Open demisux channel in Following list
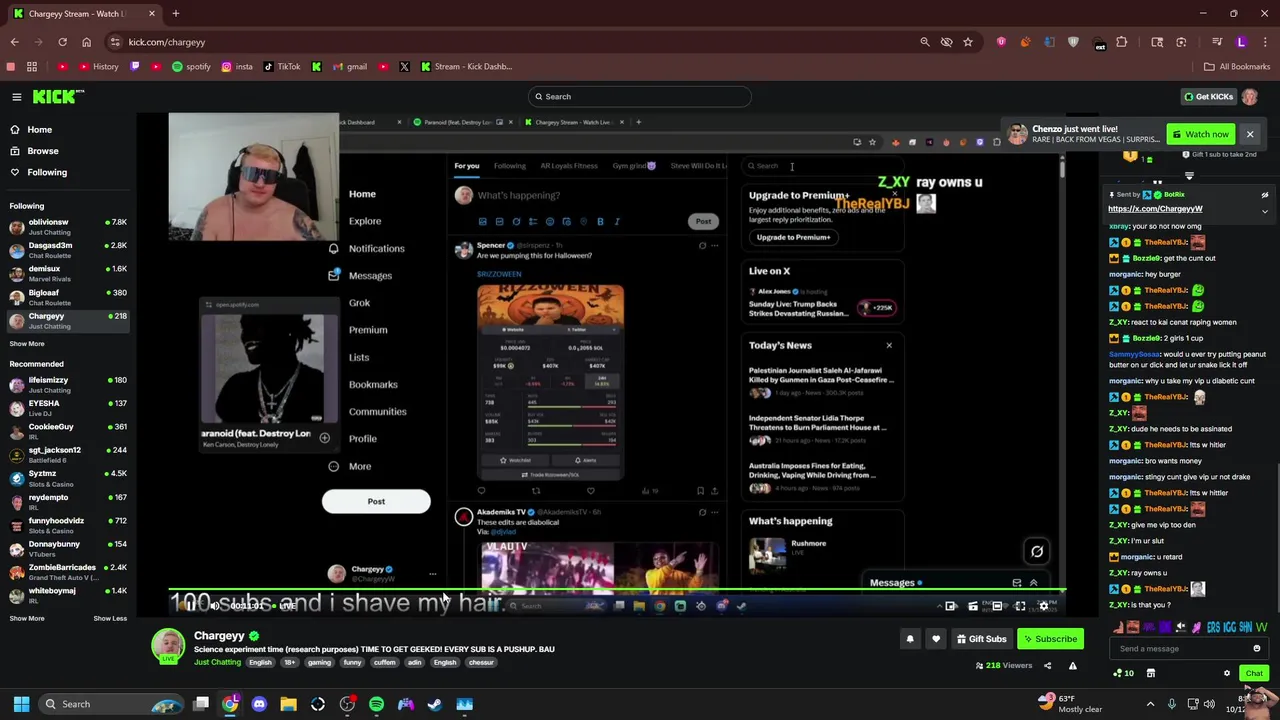This screenshot has height=720, width=1280. pos(66,273)
